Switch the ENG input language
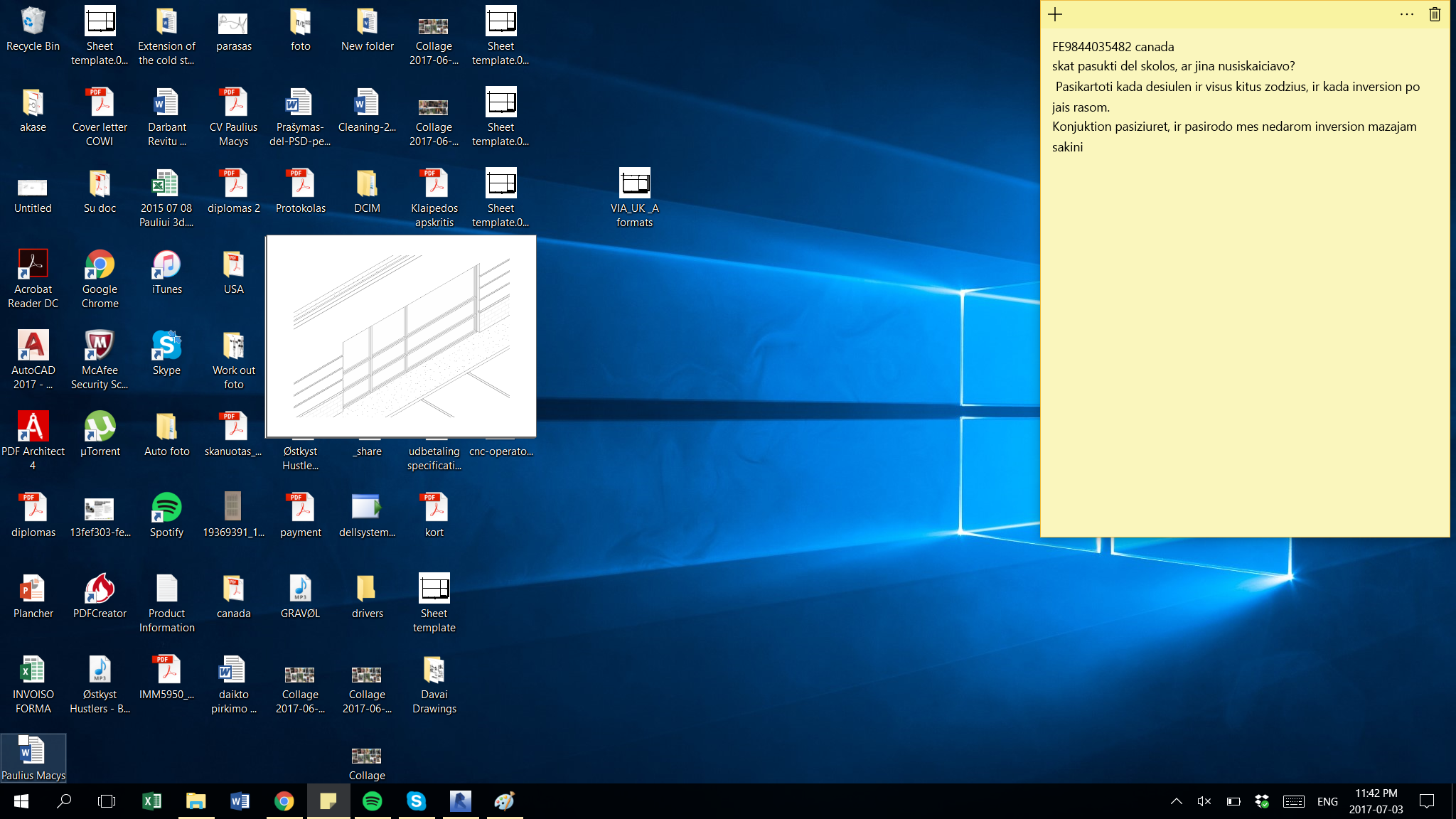This screenshot has height=819, width=1456. (1327, 801)
